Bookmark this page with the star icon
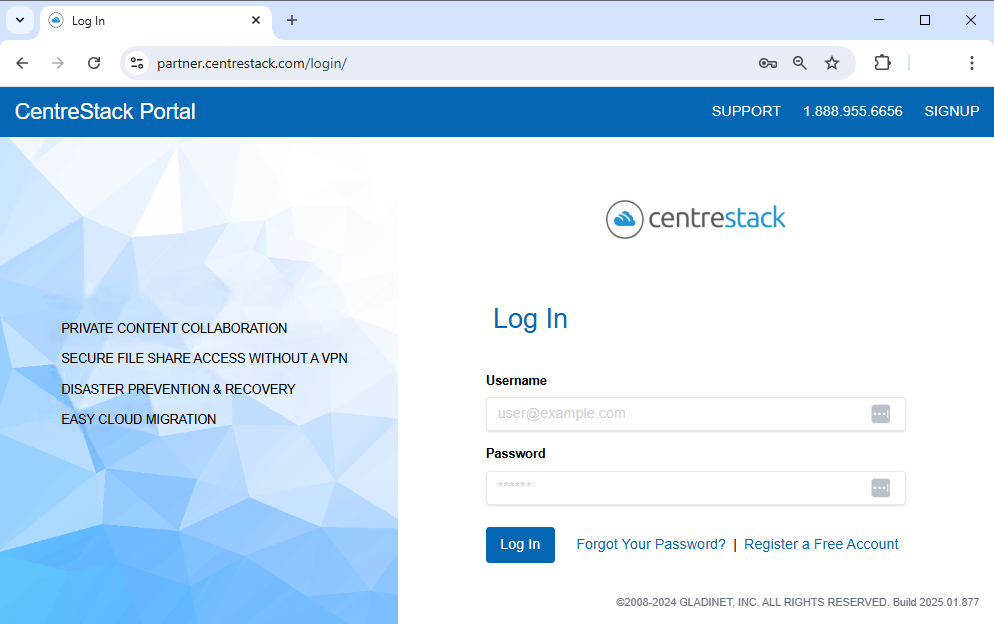This screenshot has height=624, width=994. point(831,63)
